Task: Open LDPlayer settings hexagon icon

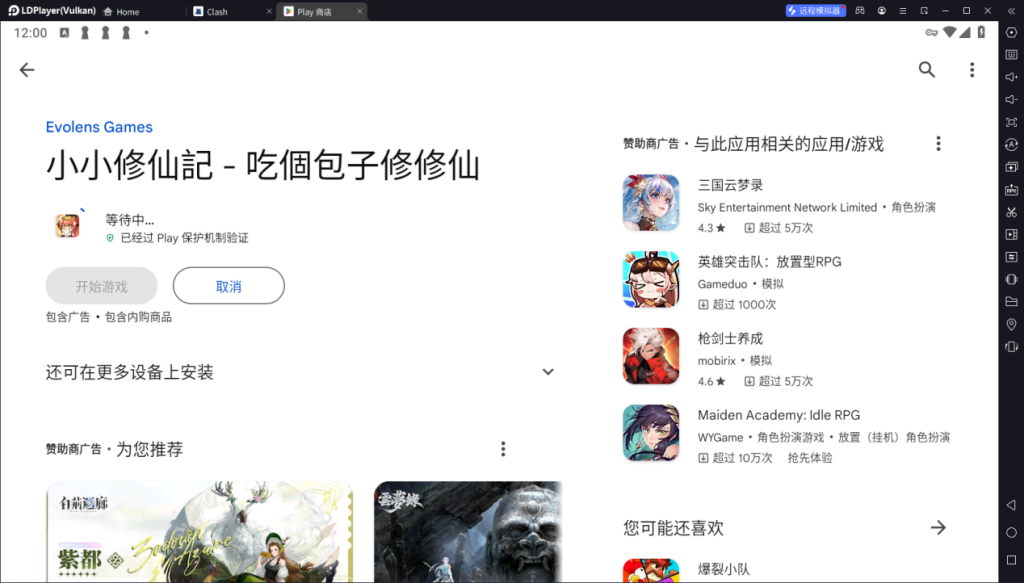Action: (x=1012, y=32)
